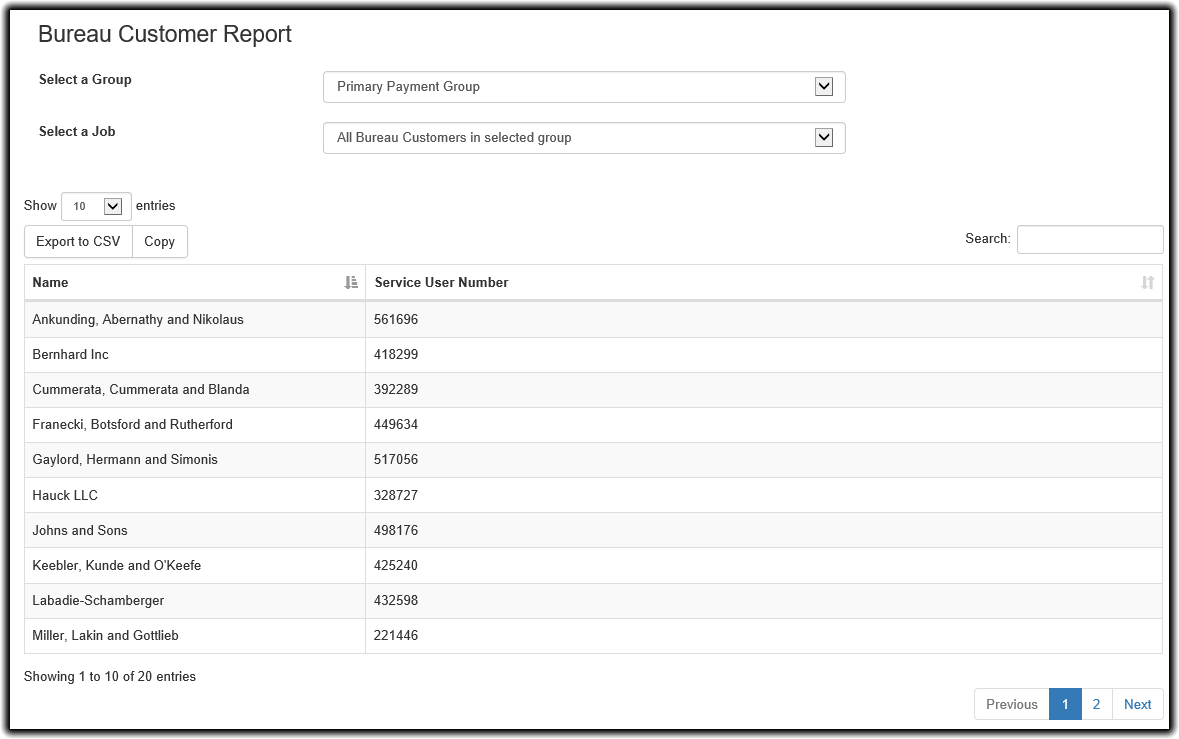Click the Service User Number sort icon
1179x739 pixels.
tap(1147, 283)
